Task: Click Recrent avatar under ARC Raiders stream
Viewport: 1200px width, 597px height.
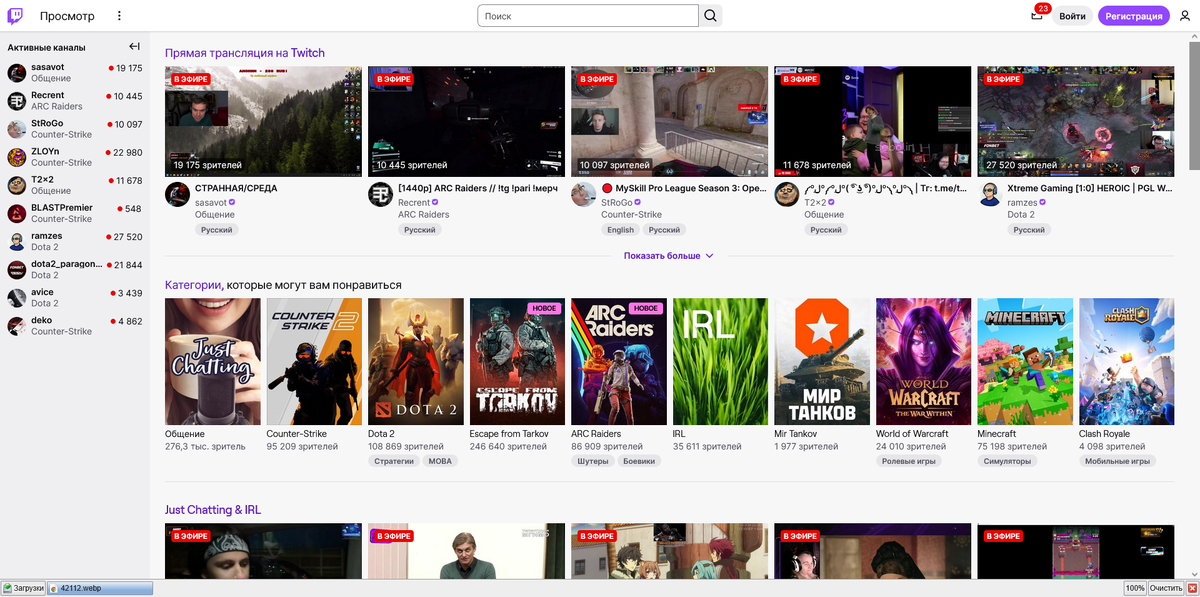Action: (x=380, y=195)
